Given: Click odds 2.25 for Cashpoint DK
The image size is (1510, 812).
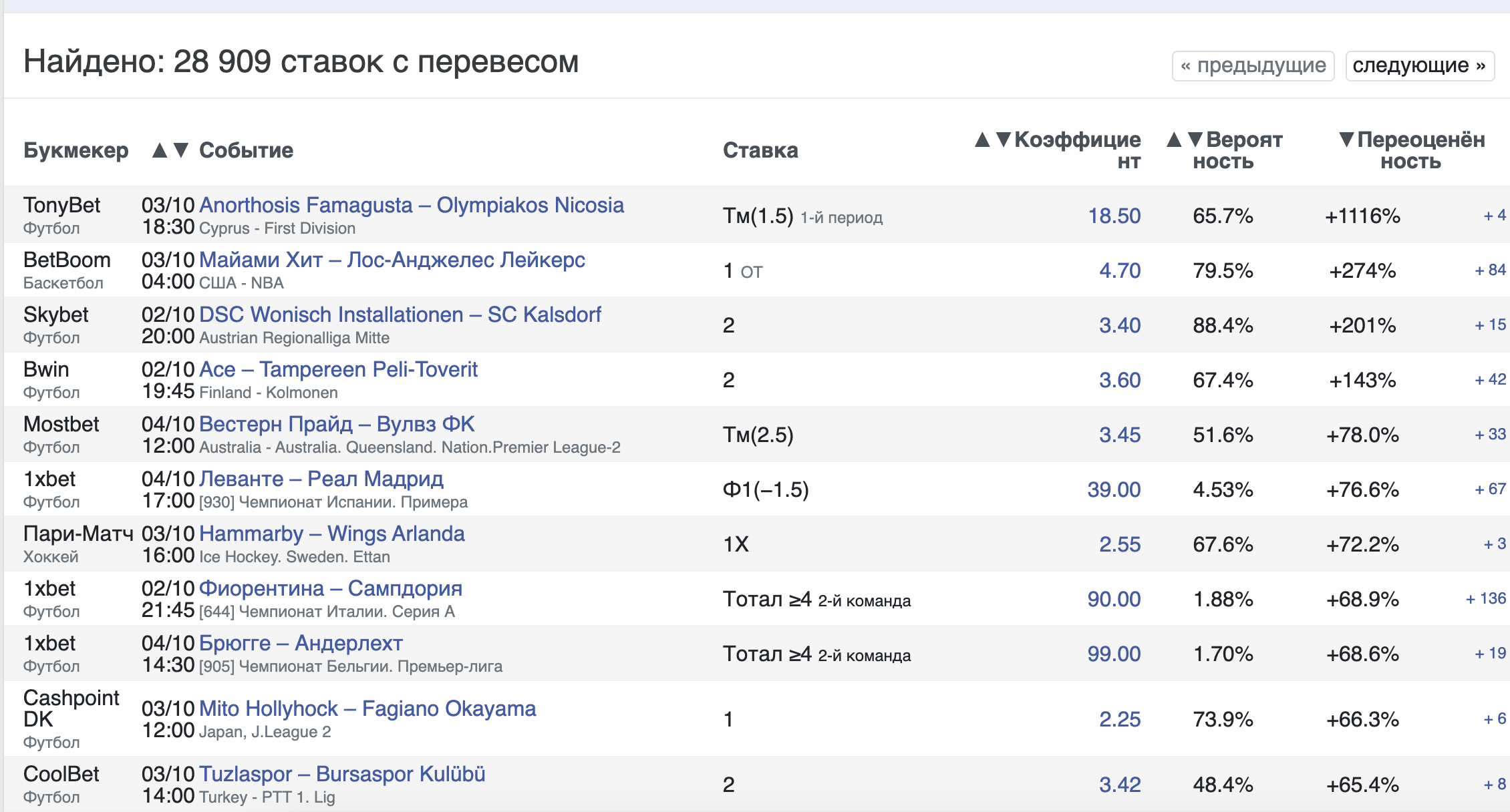Looking at the screenshot, I should [1120, 719].
